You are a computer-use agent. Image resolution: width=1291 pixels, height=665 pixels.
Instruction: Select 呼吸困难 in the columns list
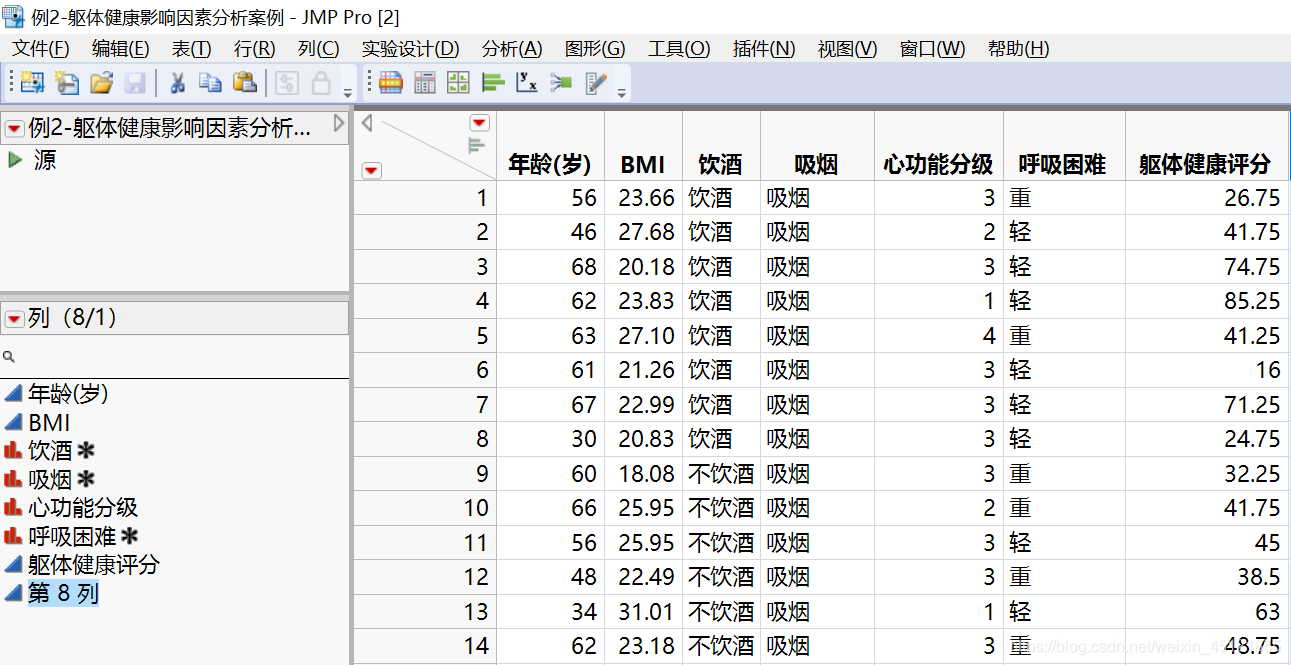(x=72, y=537)
